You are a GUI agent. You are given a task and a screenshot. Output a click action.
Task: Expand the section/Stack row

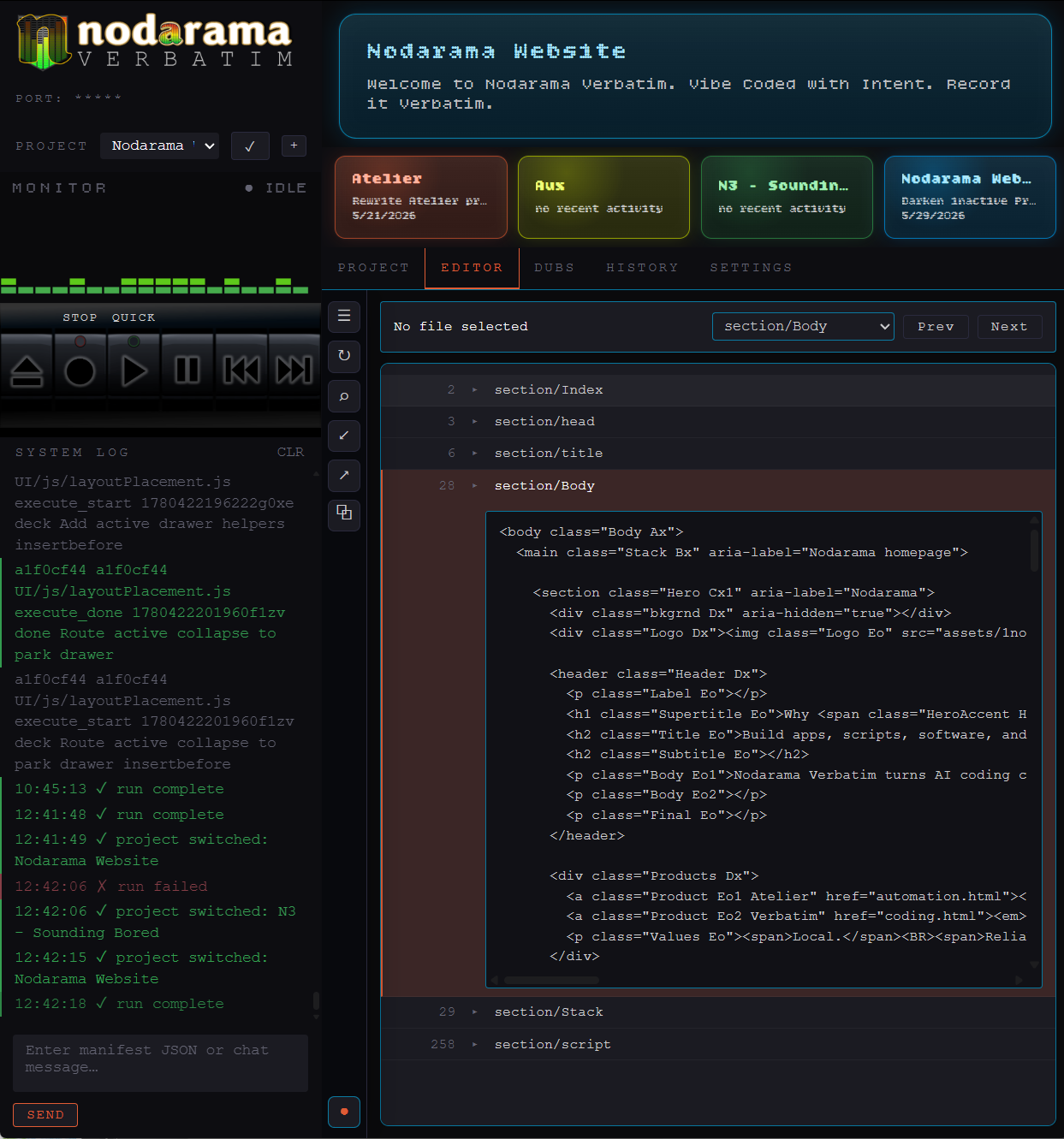(717, 1012)
